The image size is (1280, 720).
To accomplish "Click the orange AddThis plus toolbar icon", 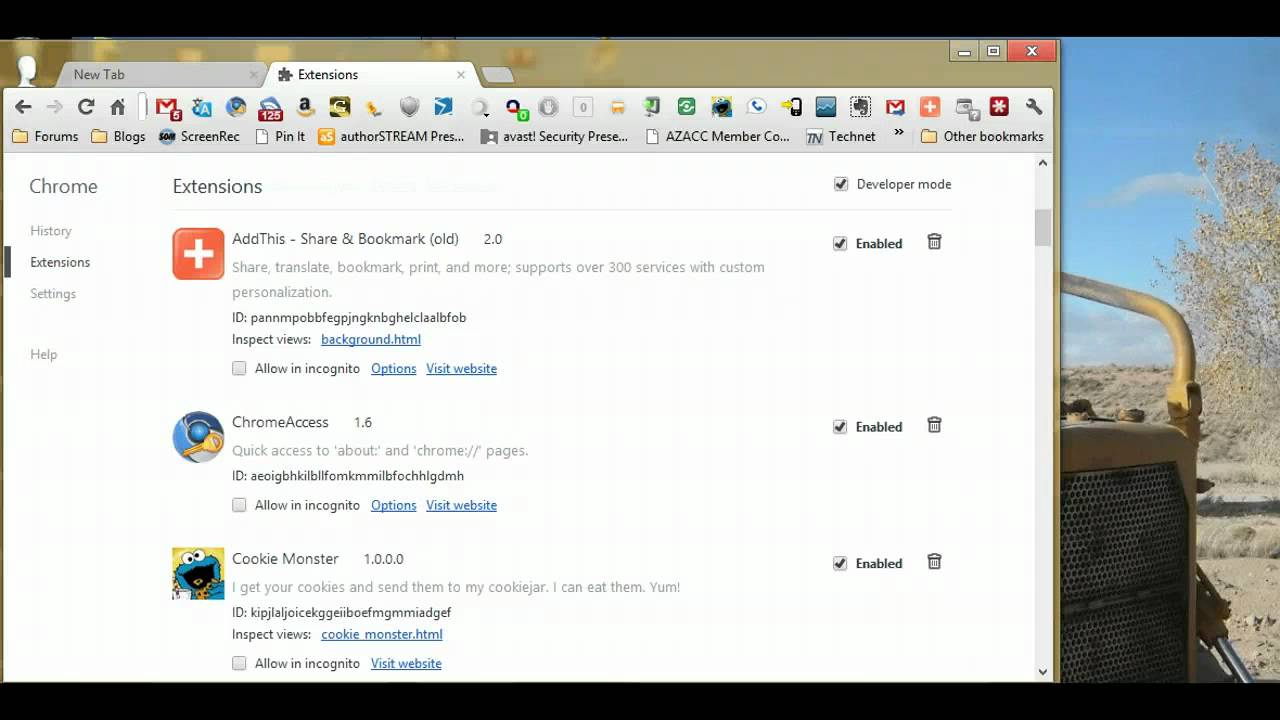I will click(x=930, y=107).
